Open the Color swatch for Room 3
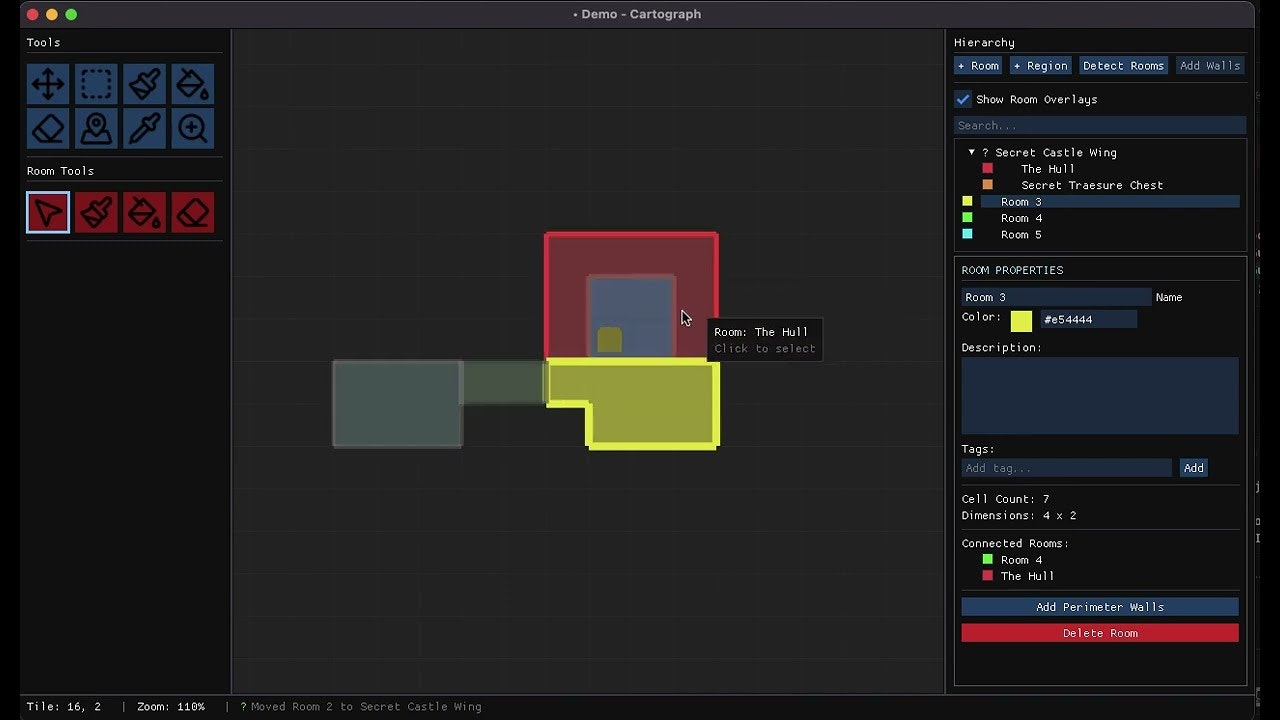The image size is (1280, 720). click(x=1021, y=321)
